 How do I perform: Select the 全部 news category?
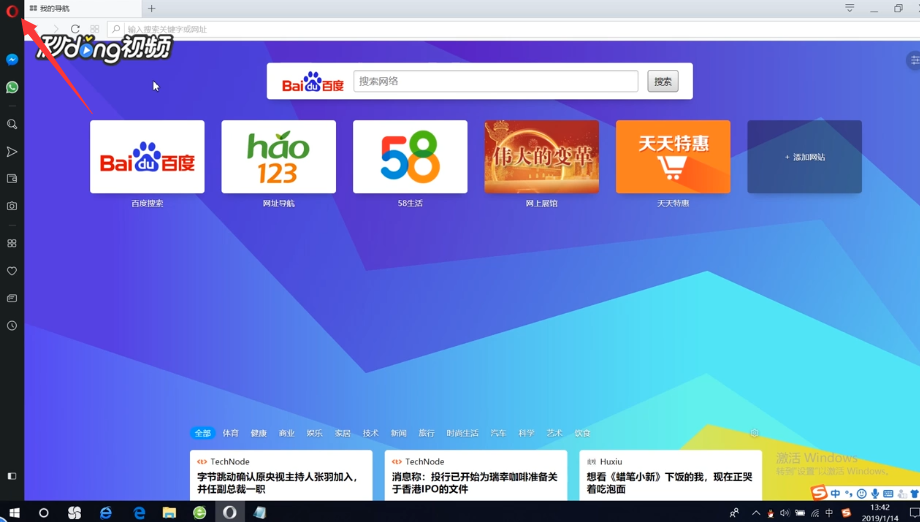point(202,433)
